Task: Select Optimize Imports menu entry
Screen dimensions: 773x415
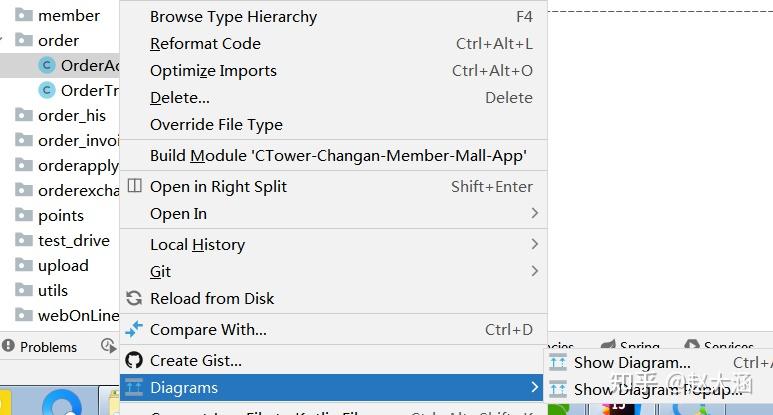Action: click(x=213, y=71)
